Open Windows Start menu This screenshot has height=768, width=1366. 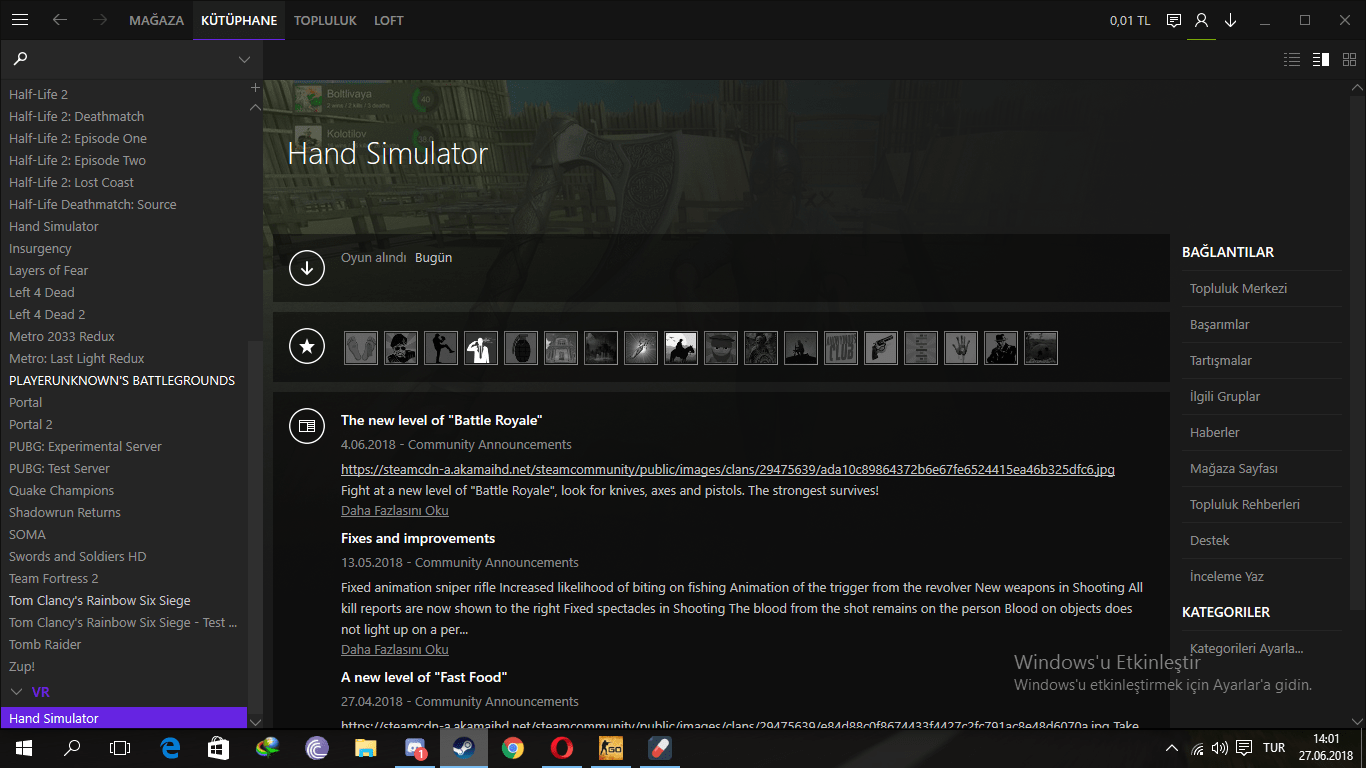click(x=23, y=747)
